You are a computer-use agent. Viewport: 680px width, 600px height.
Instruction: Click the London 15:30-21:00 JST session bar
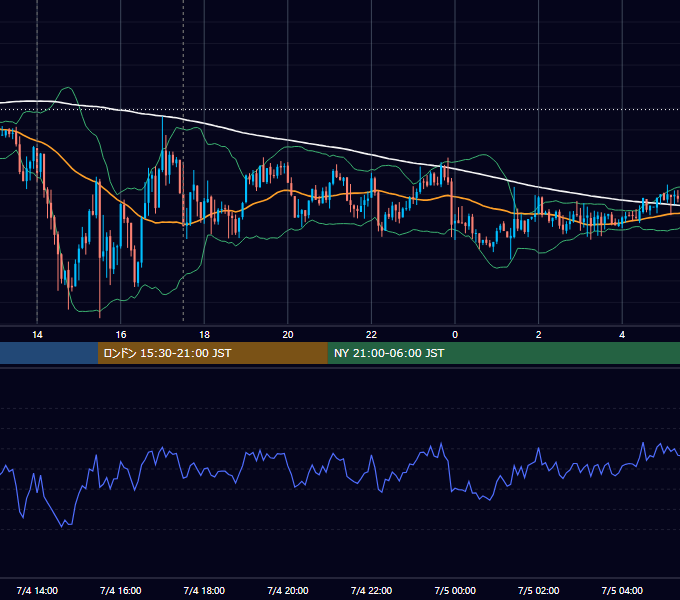point(212,353)
